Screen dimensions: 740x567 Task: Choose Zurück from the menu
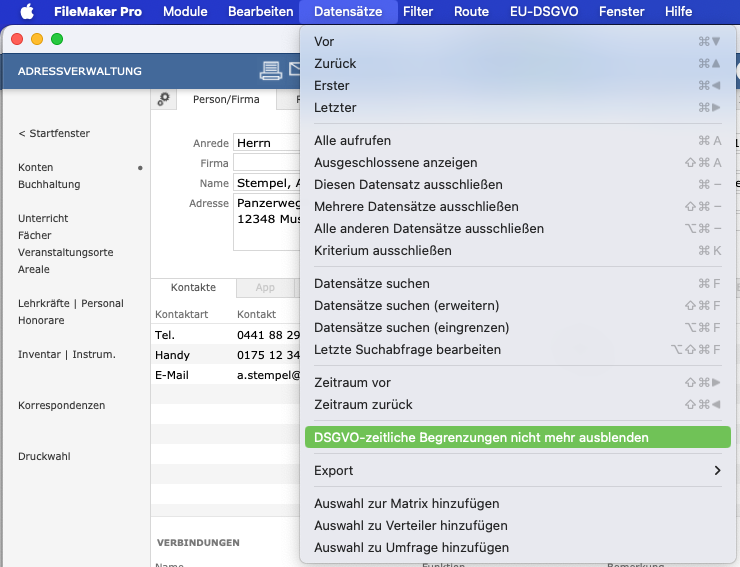(518, 63)
